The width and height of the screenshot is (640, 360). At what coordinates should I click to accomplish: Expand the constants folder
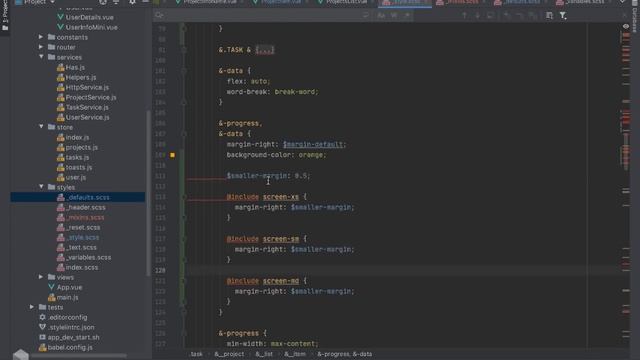click(41, 37)
